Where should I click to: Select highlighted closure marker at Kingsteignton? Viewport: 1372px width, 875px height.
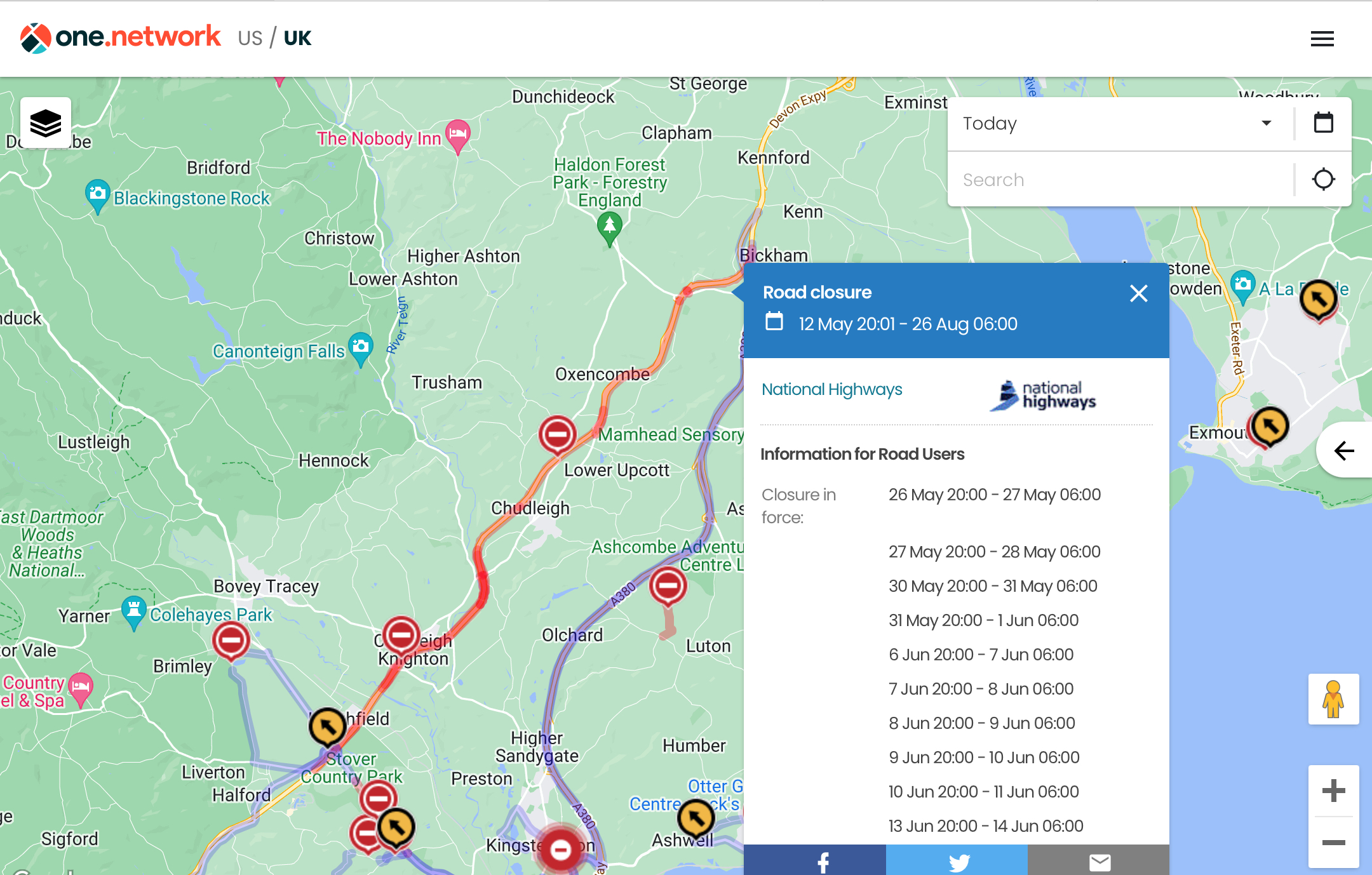tap(560, 849)
